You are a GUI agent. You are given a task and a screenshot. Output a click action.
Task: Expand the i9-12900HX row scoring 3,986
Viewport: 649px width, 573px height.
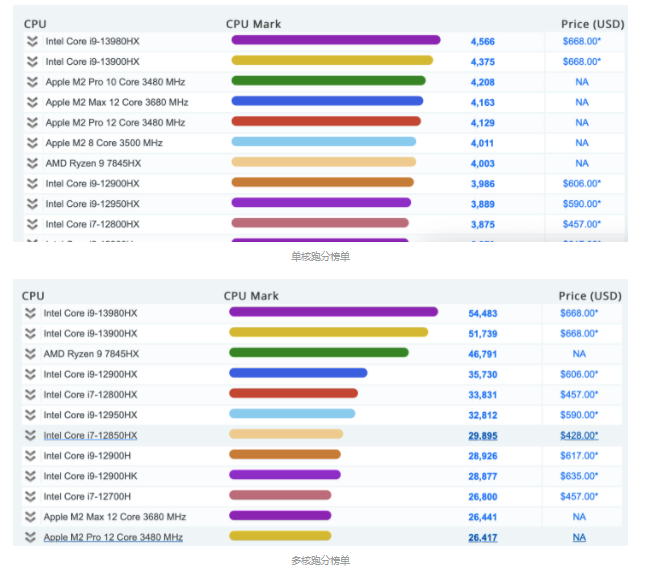tap(32, 183)
